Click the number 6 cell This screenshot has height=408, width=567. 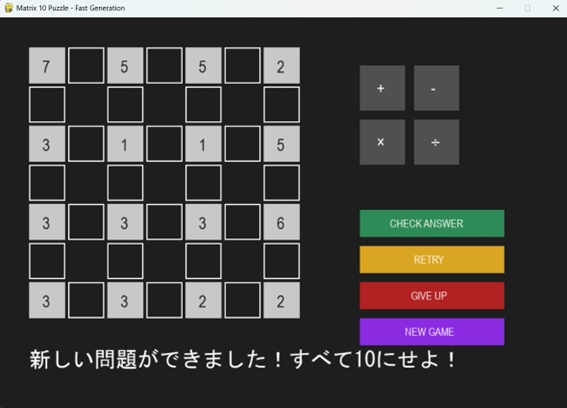(x=281, y=222)
